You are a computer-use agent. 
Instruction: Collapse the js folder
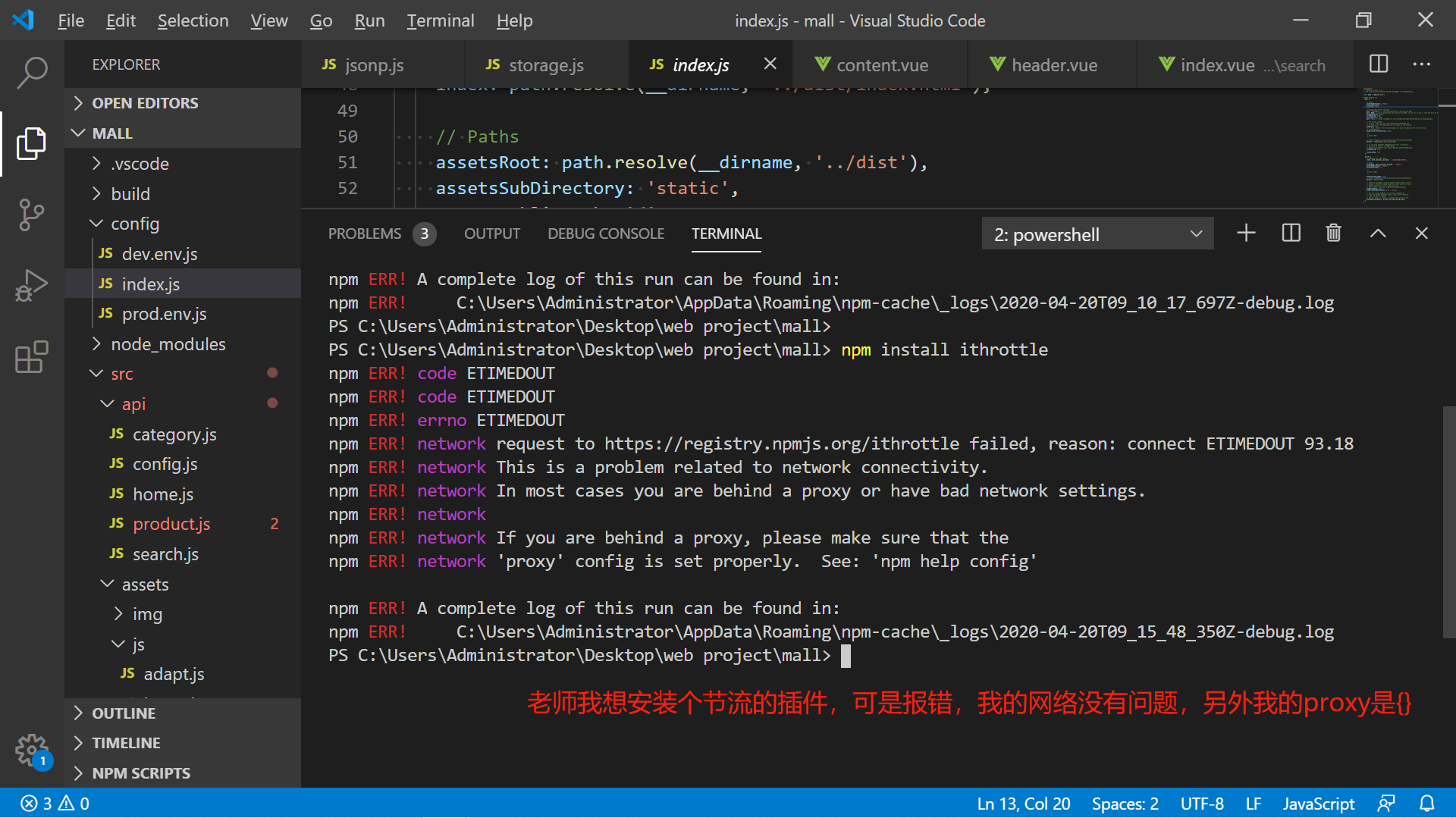coord(183,644)
